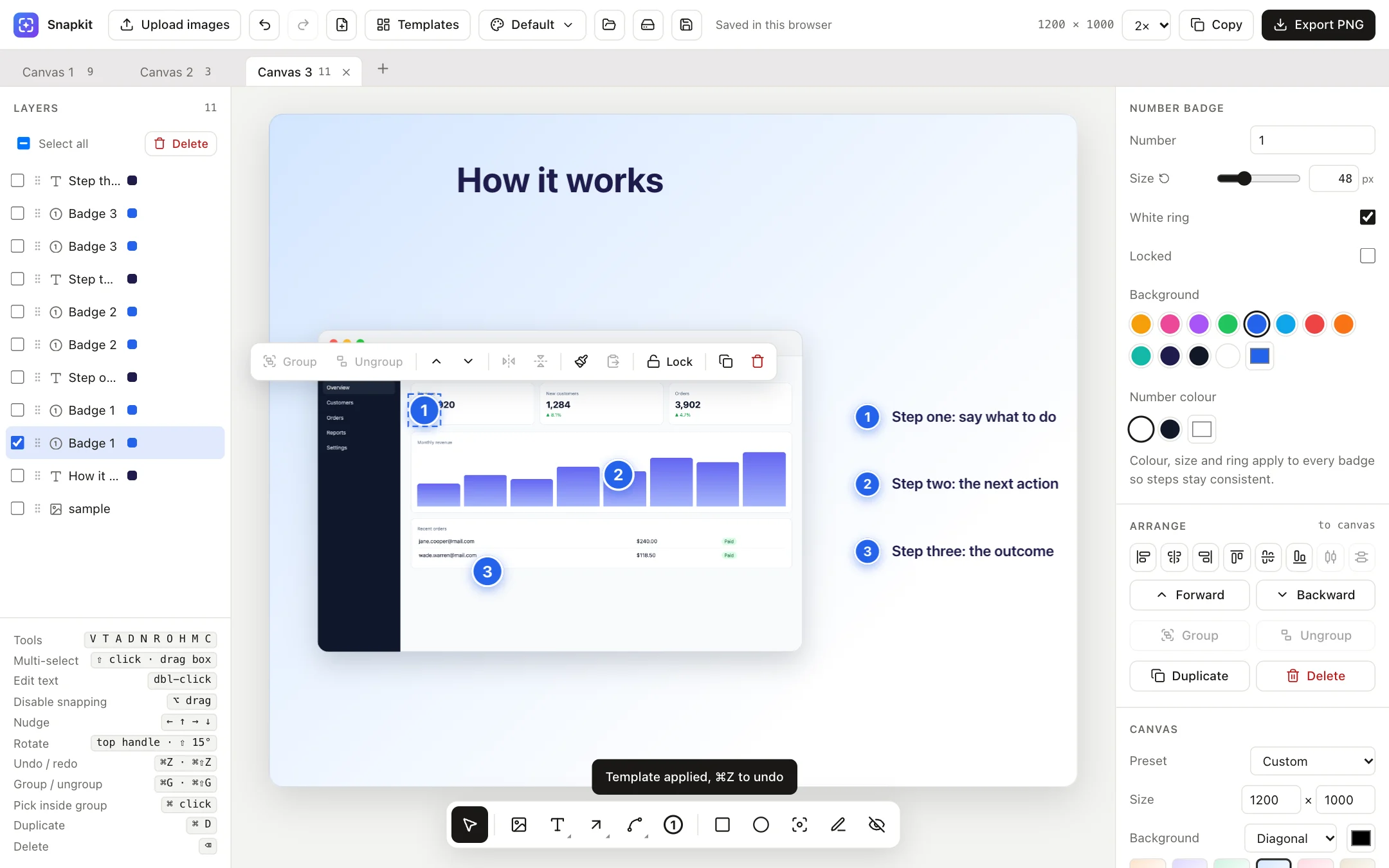1389x868 pixels.
Task: Click the Forward button in Arrange
Action: pyautogui.click(x=1189, y=595)
